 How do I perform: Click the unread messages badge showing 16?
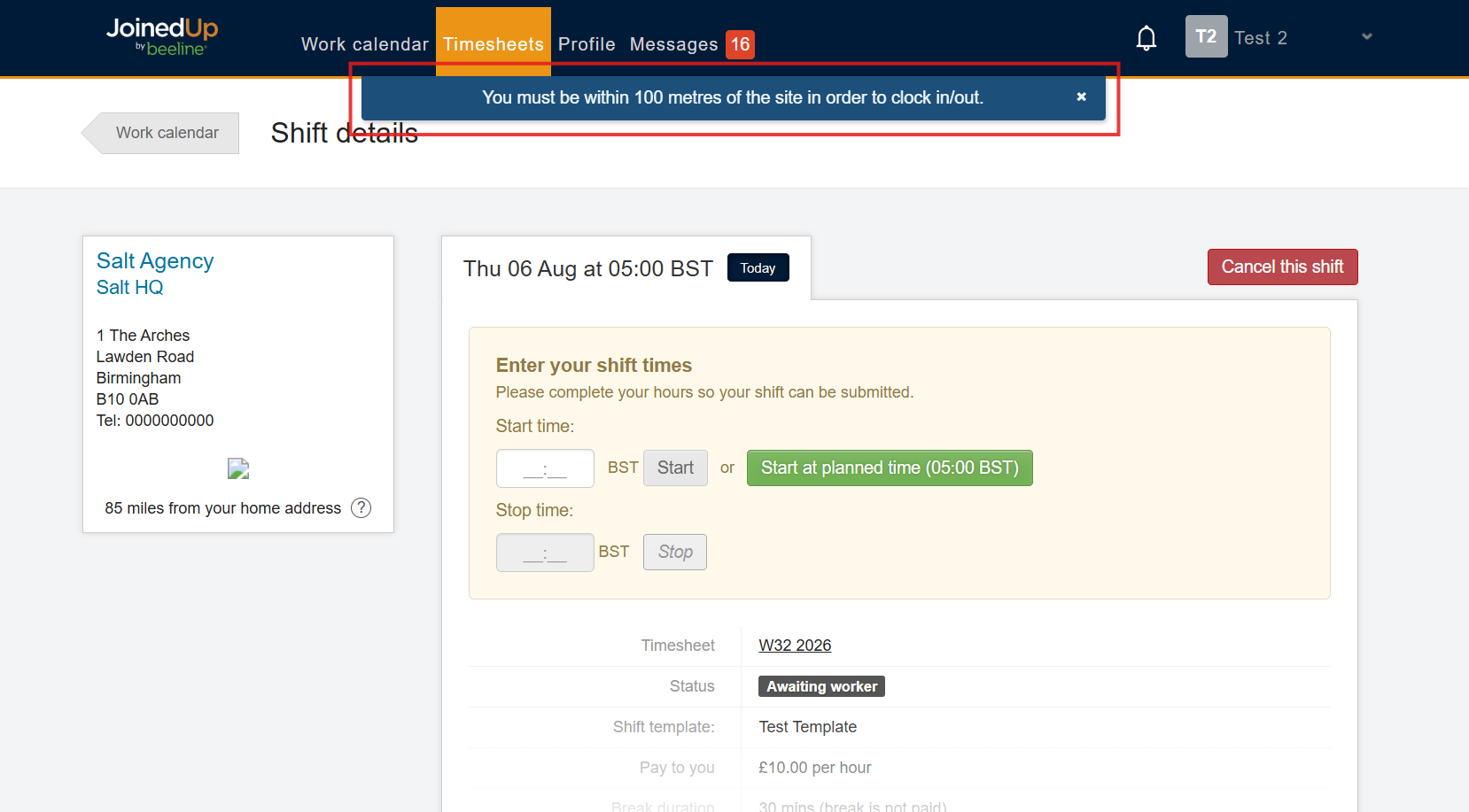click(x=740, y=44)
